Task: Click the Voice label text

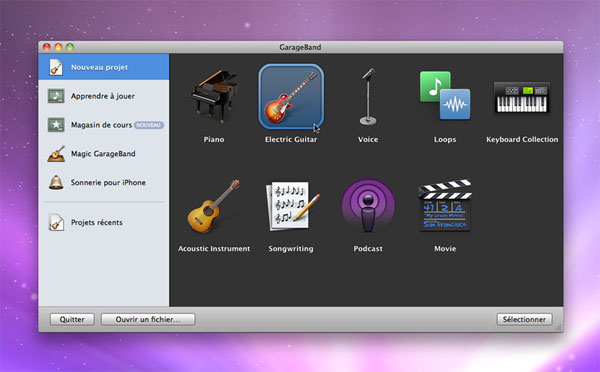Action: pyautogui.click(x=368, y=139)
